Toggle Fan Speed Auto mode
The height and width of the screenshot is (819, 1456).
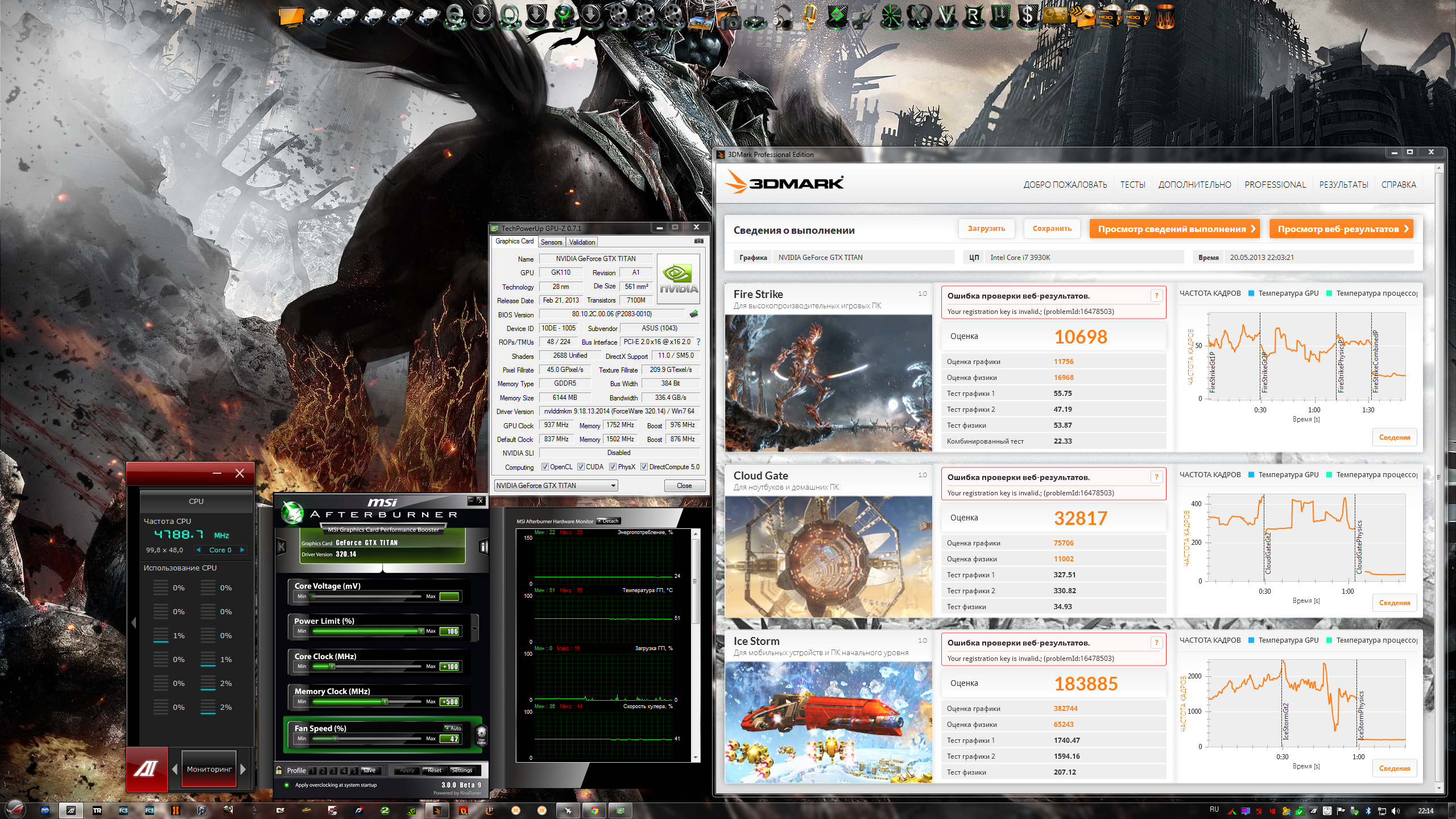pos(453,728)
